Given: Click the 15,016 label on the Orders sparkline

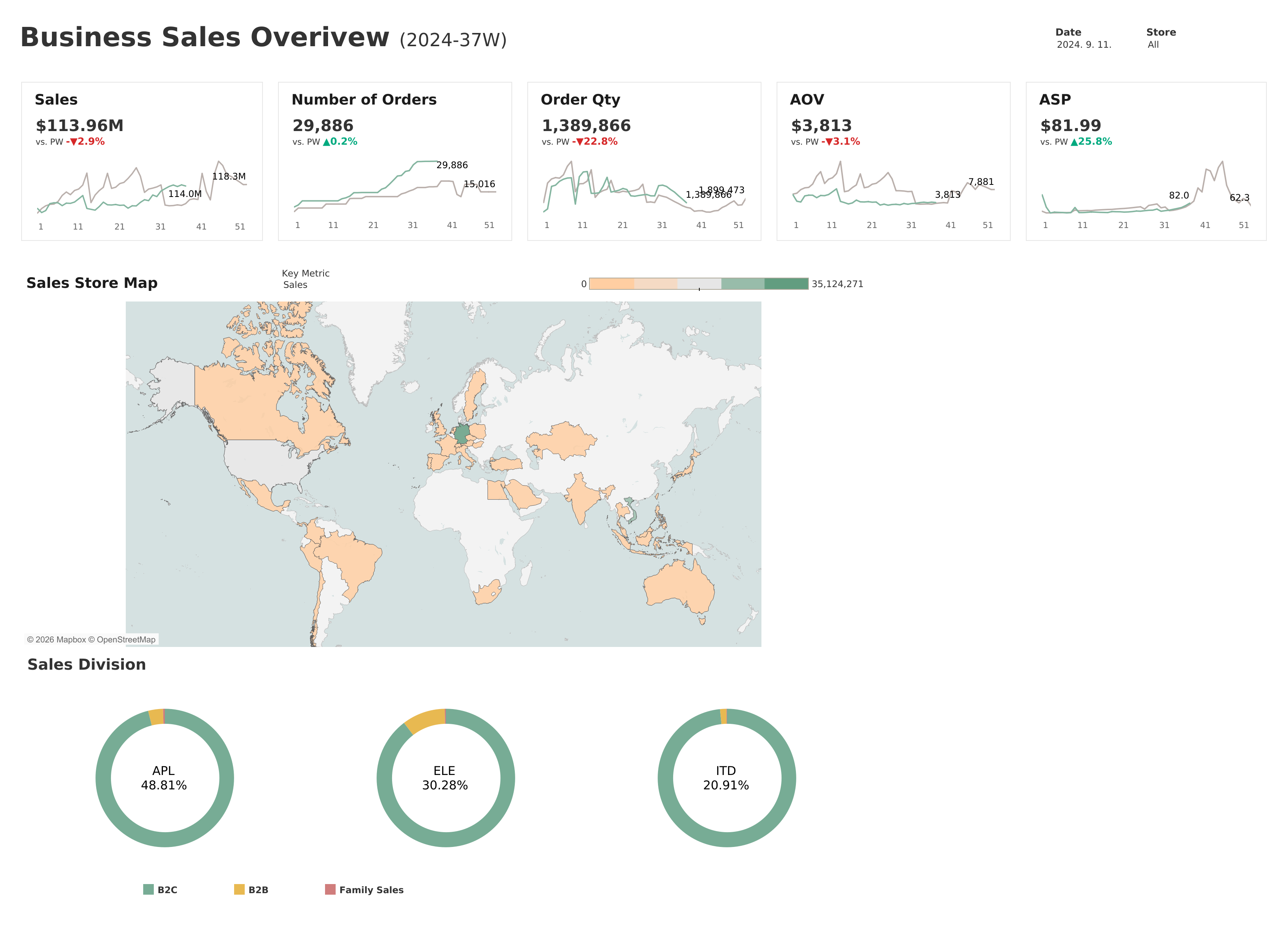Looking at the screenshot, I should click(479, 184).
